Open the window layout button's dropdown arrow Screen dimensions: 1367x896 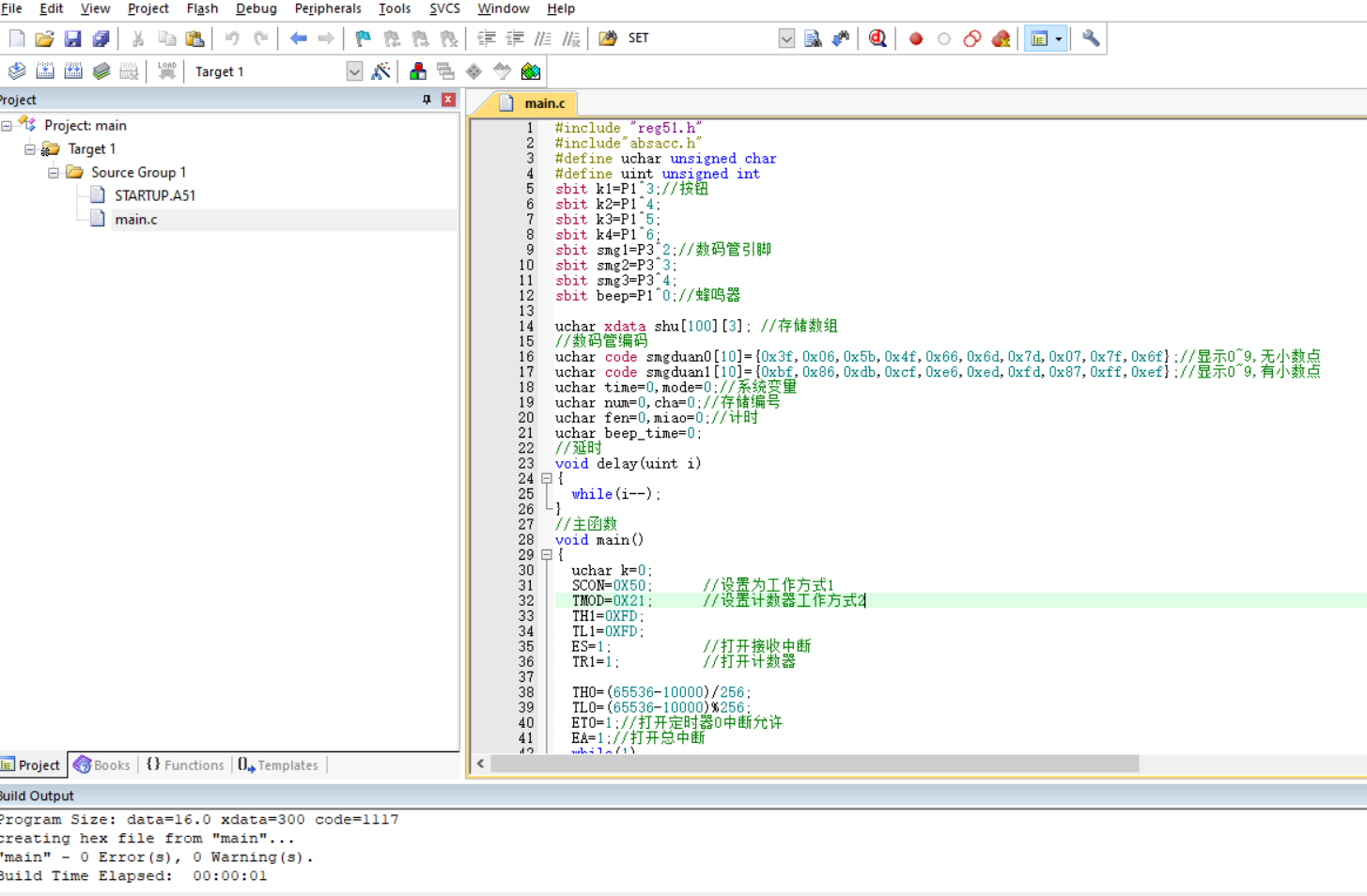(x=1059, y=39)
